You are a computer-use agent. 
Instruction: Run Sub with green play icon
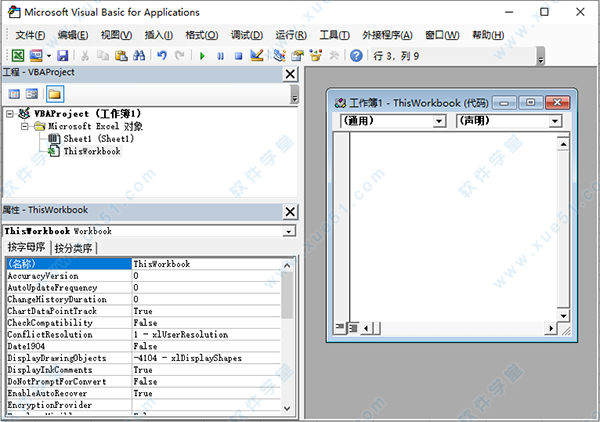(x=202, y=56)
